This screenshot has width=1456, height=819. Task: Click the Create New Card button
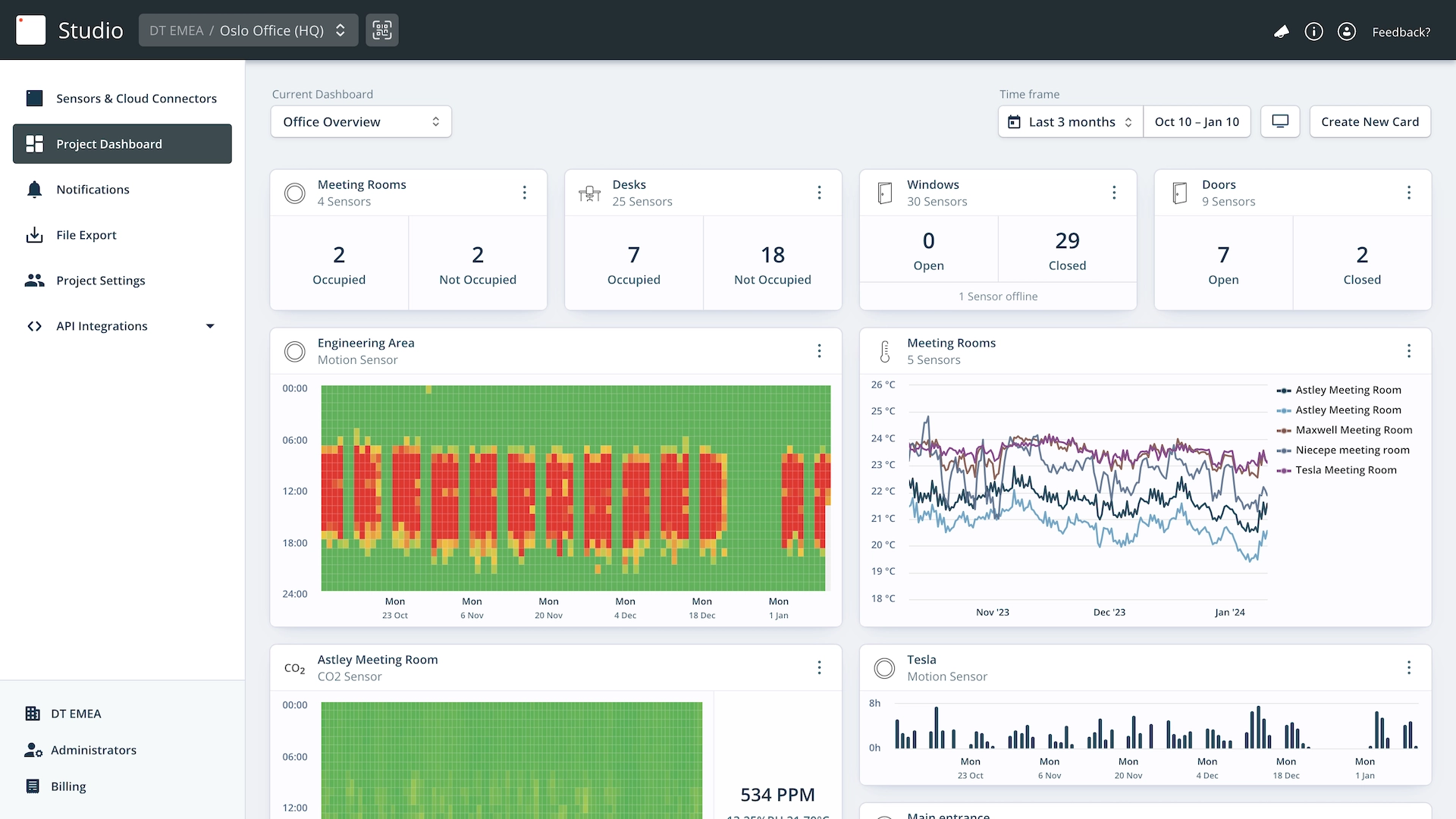[x=1370, y=122]
